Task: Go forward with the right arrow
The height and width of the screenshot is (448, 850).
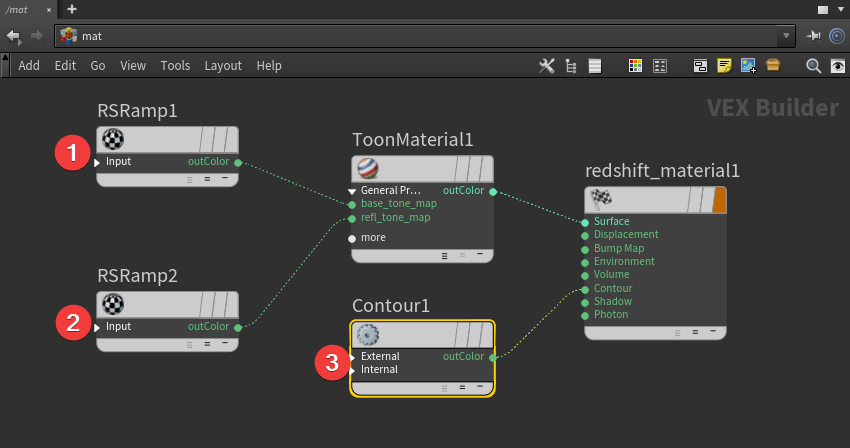Action: pyautogui.click(x=37, y=36)
